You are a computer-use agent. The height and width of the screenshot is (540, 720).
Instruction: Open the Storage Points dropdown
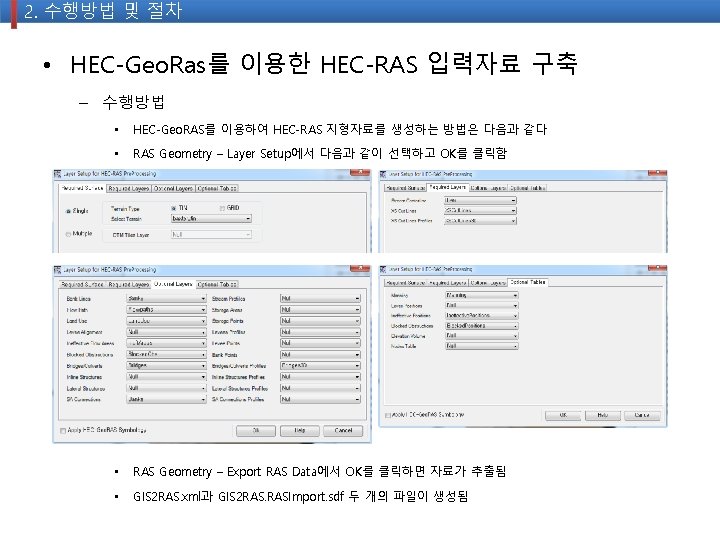[x=320, y=321]
